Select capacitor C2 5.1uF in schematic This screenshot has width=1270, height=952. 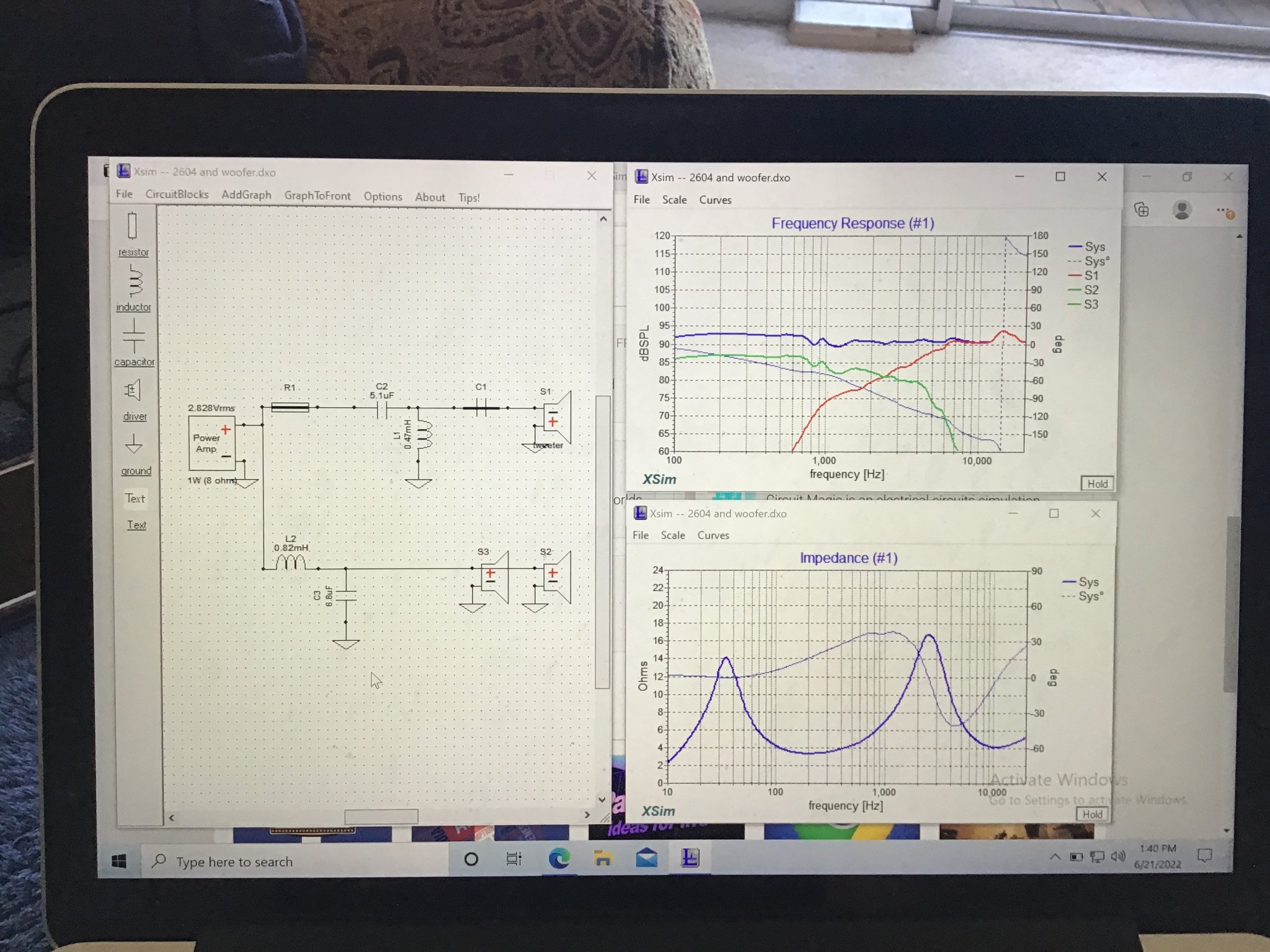point(381,408)
